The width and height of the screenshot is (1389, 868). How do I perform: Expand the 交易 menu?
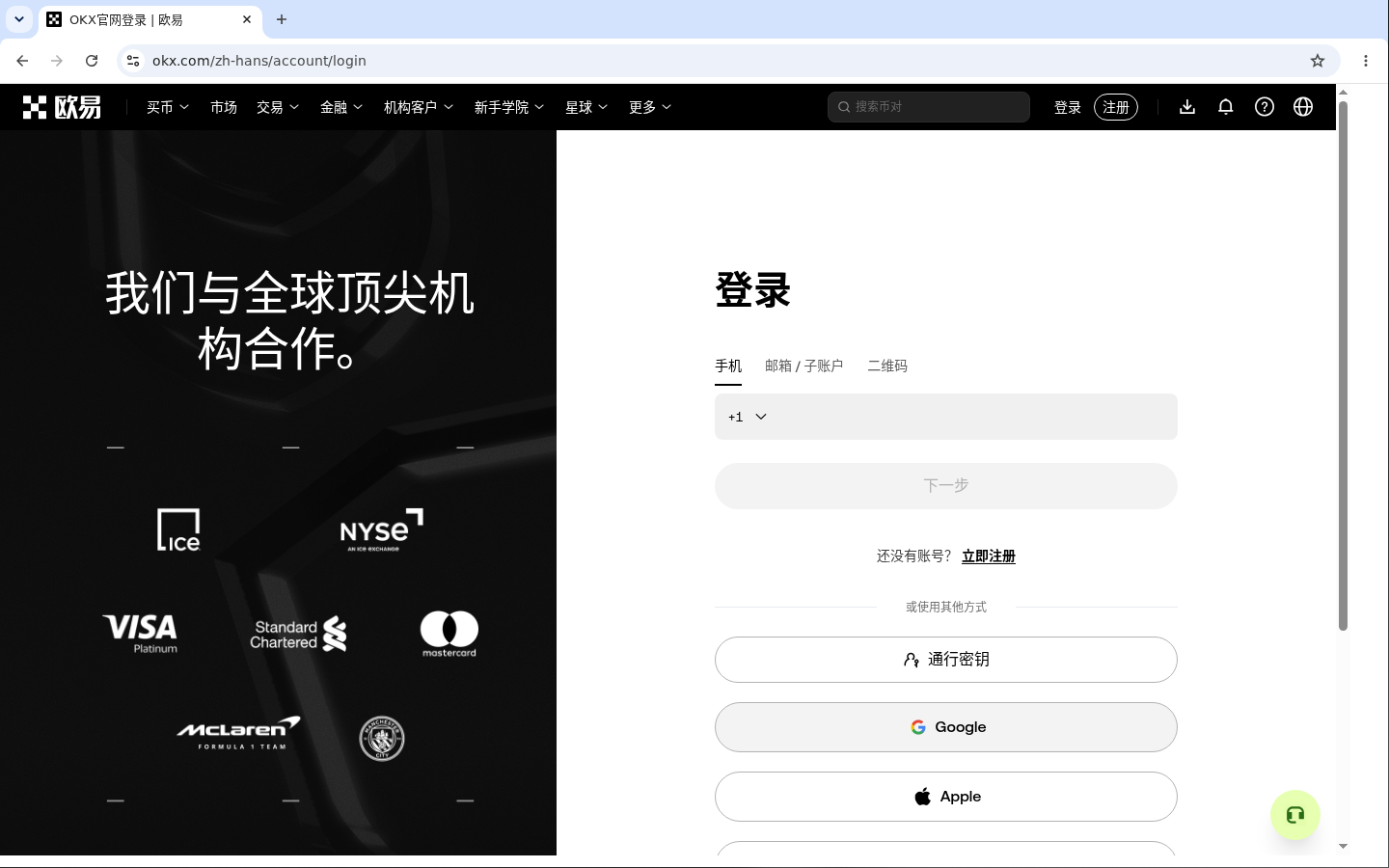click(278, 107)
